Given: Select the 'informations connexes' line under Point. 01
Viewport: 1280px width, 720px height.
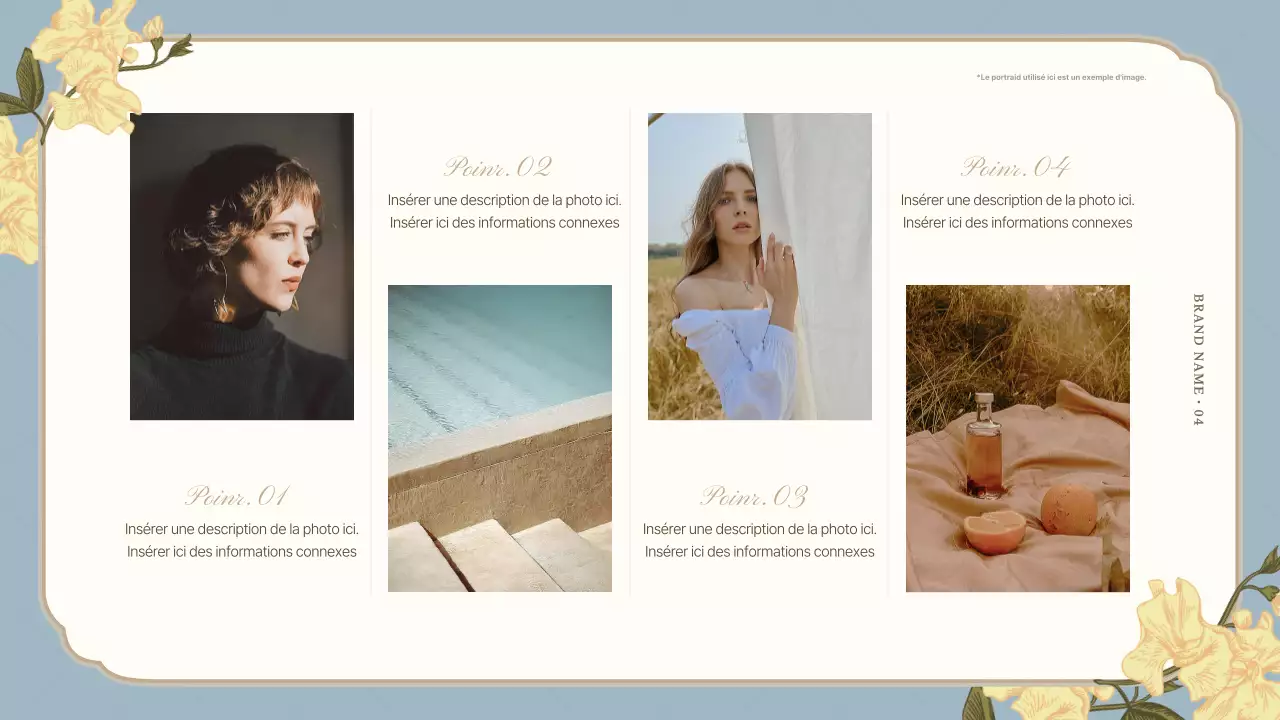Looking at the screenshot, I should (242, 552).
